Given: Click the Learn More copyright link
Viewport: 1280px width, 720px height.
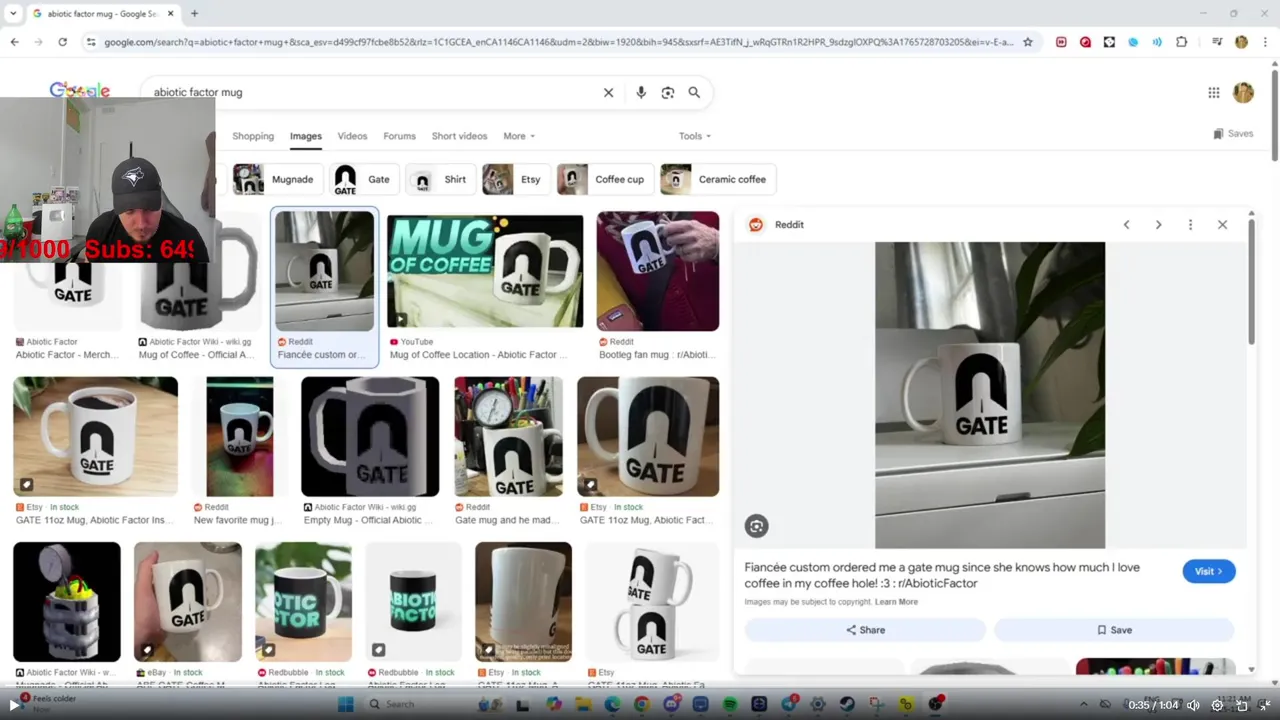Looking at the screenshot, I should click(896, 602).
